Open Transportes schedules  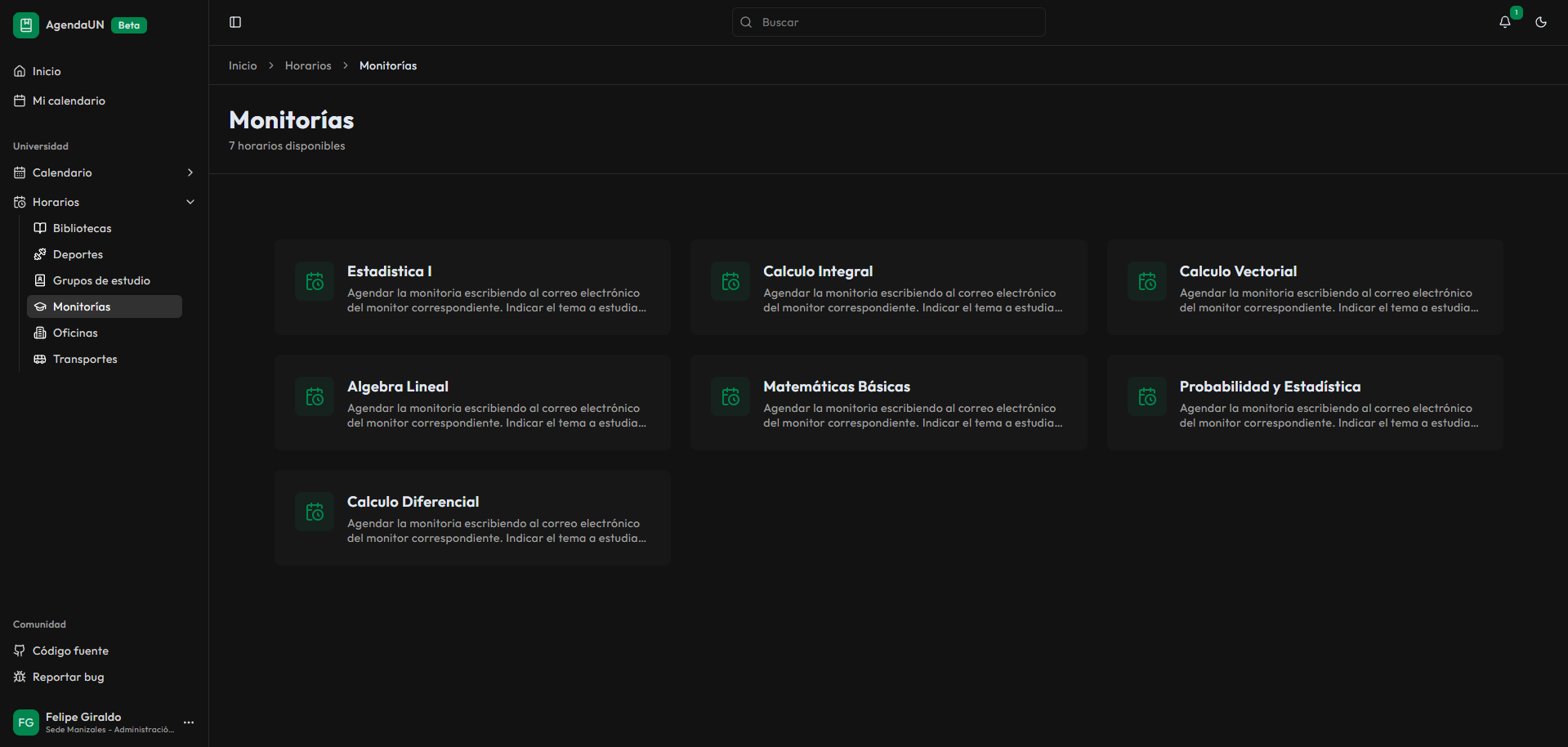105,359
